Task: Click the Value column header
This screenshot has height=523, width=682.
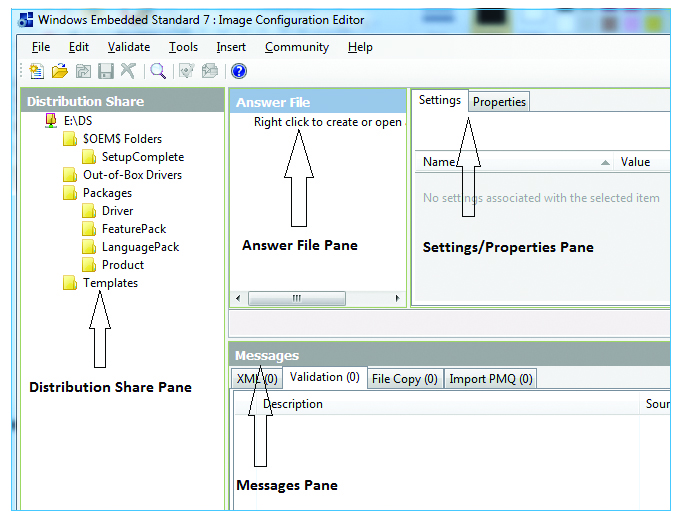Action: [x=642, y=162]
